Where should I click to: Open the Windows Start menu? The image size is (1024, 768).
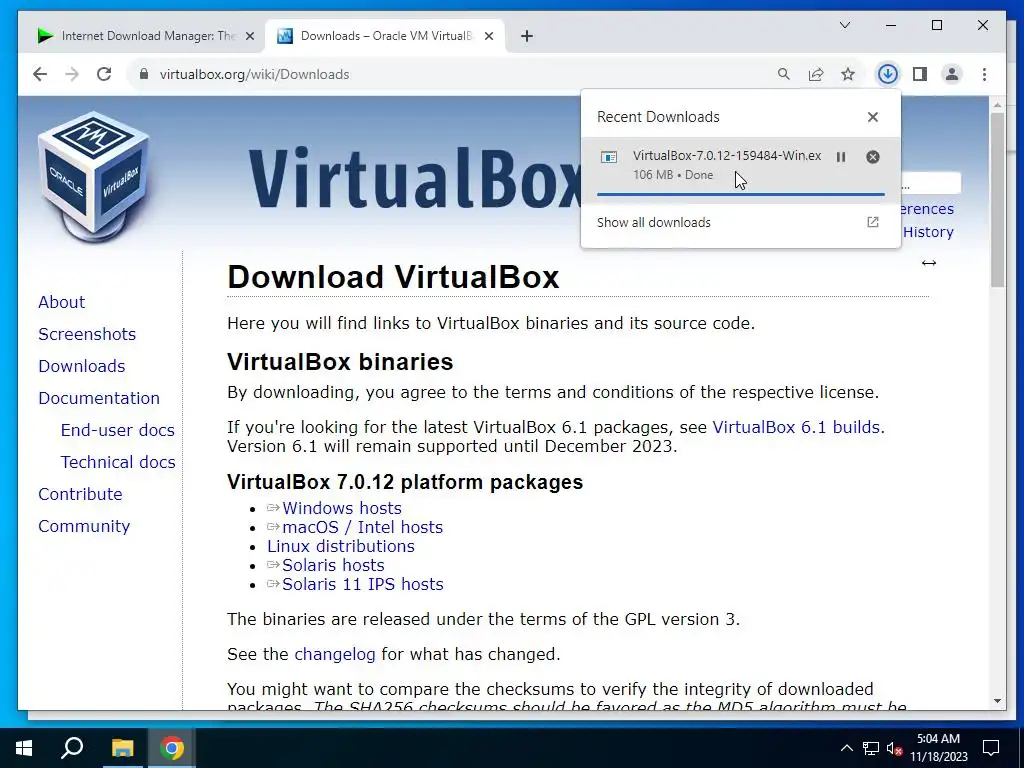[x=24, y=748]
